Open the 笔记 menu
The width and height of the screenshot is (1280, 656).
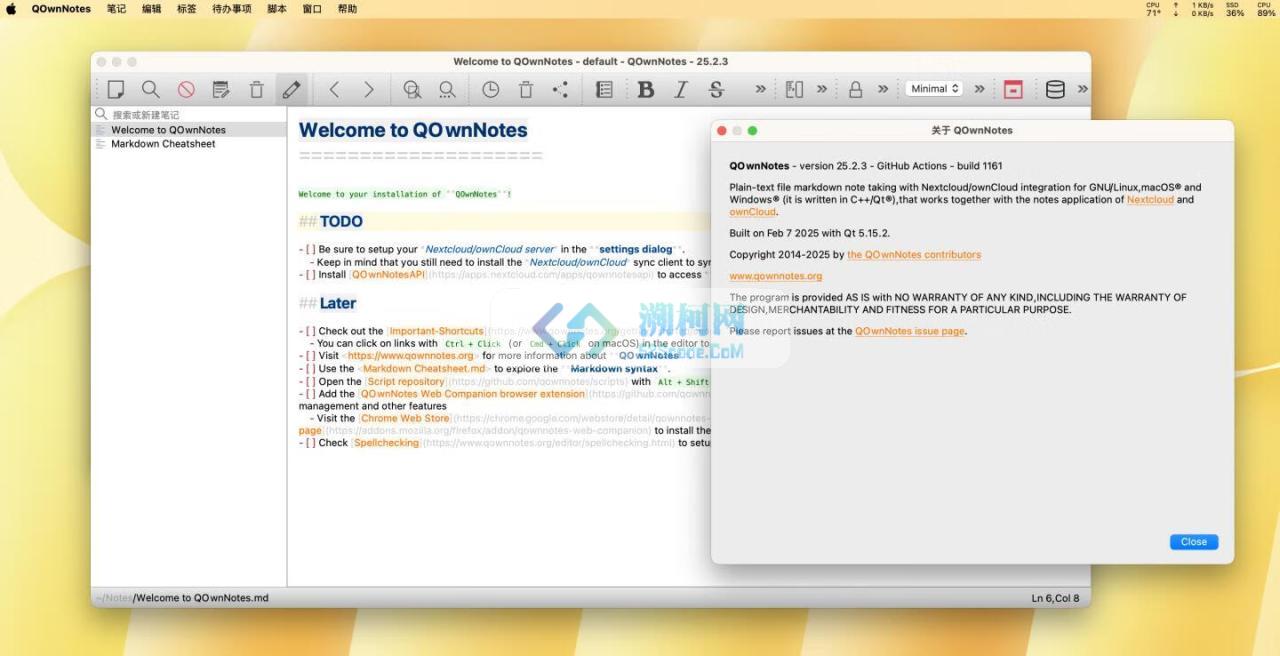tap(116, 9)
